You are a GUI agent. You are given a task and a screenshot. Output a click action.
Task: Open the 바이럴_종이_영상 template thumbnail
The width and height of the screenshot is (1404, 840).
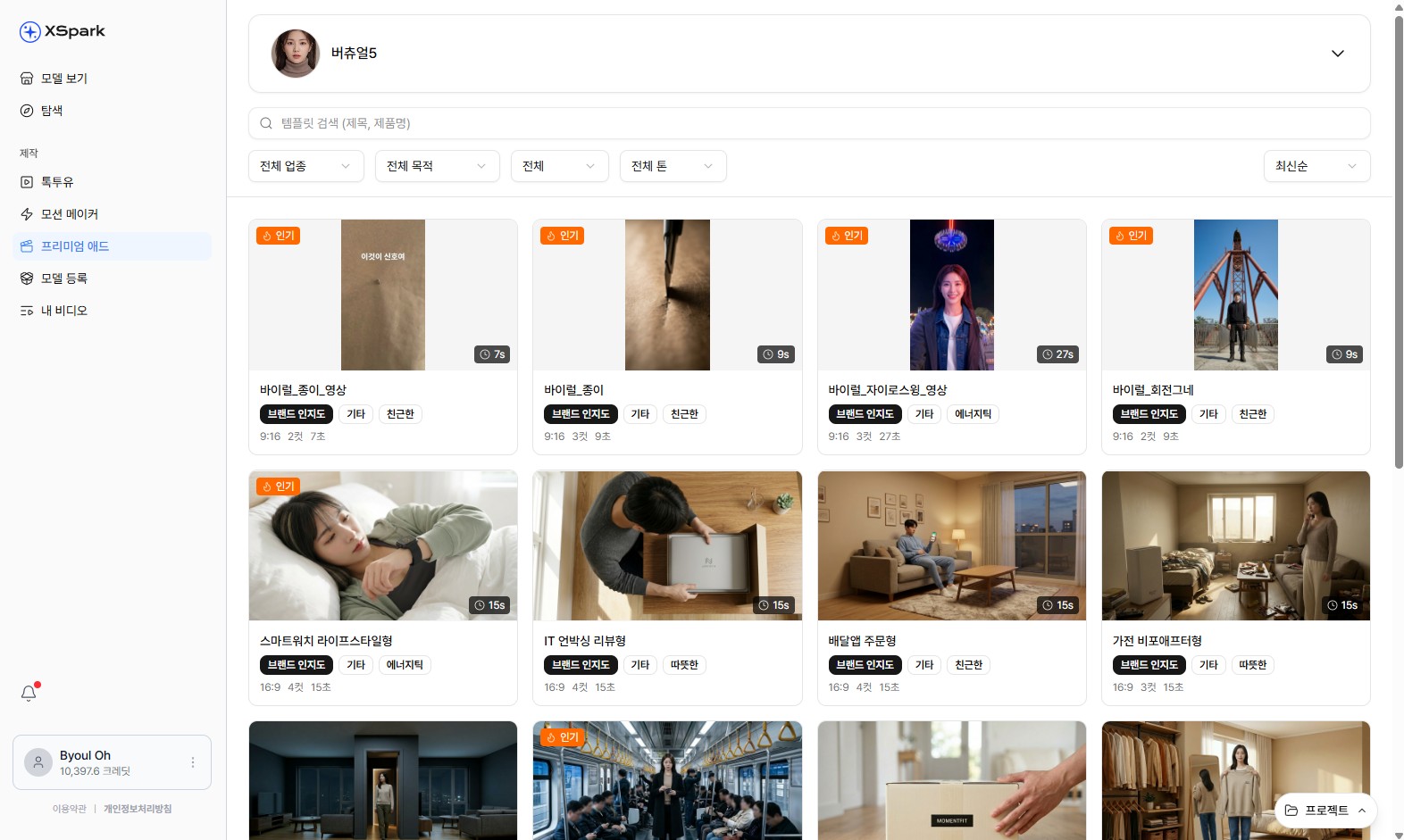point(383,295)
